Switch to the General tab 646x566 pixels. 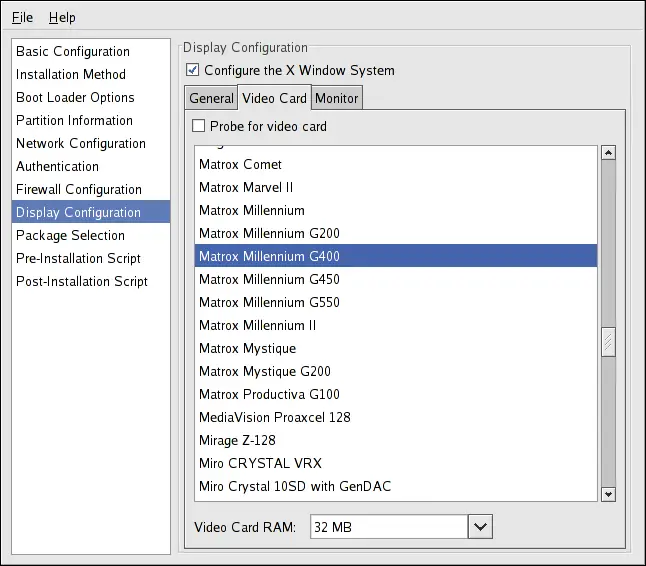pos(211,98)
